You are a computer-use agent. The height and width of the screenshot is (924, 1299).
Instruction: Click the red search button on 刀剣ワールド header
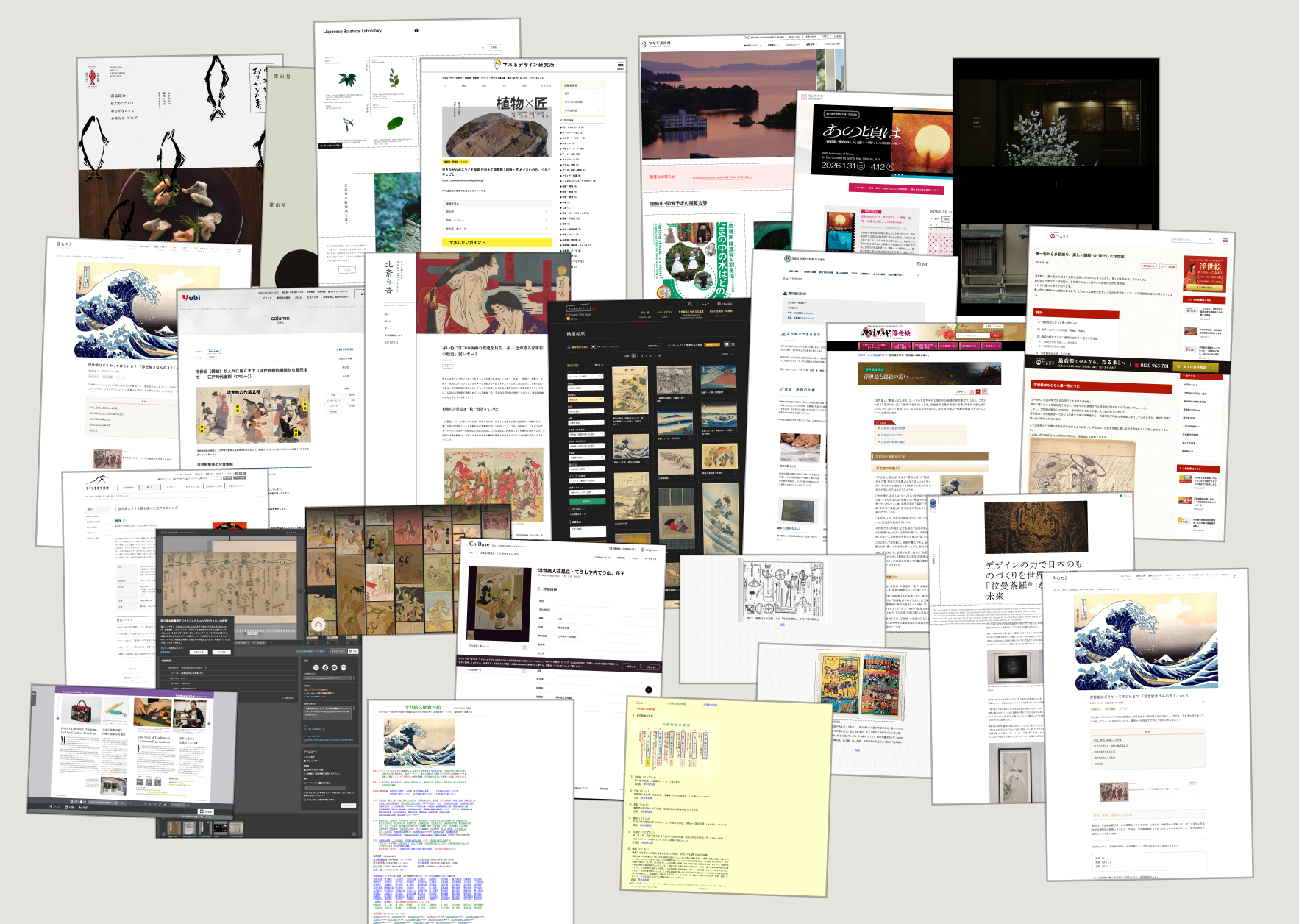[x=996, y=335]
